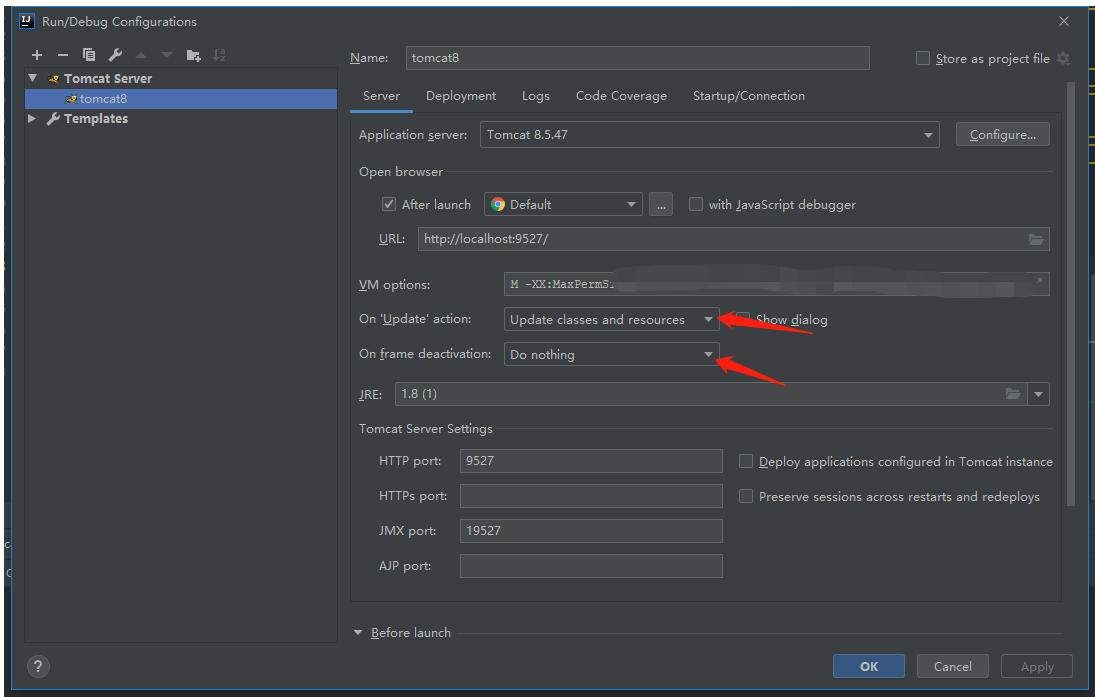The image size is (1095, 697).
Task: Toggle Store as project file checkbox
Action: [x=923, y=59]
